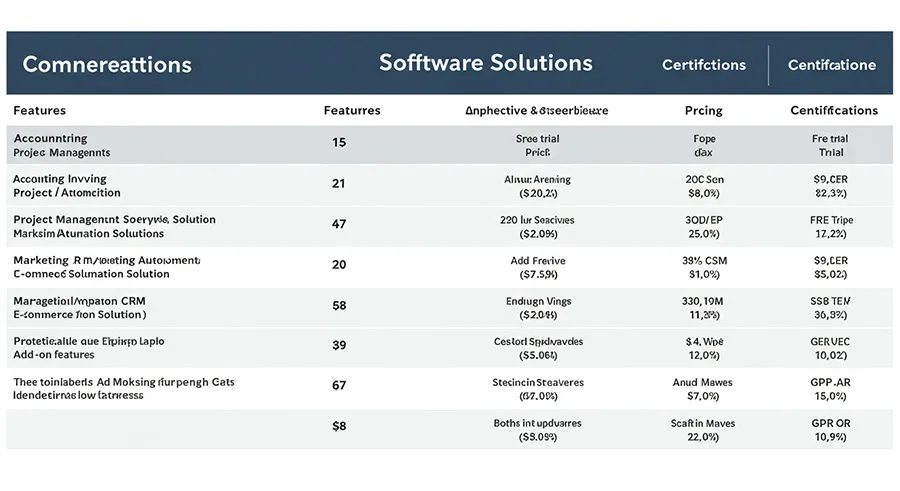
Task: Click the '20C Sen' pricing cell
Action: point(704,179)
